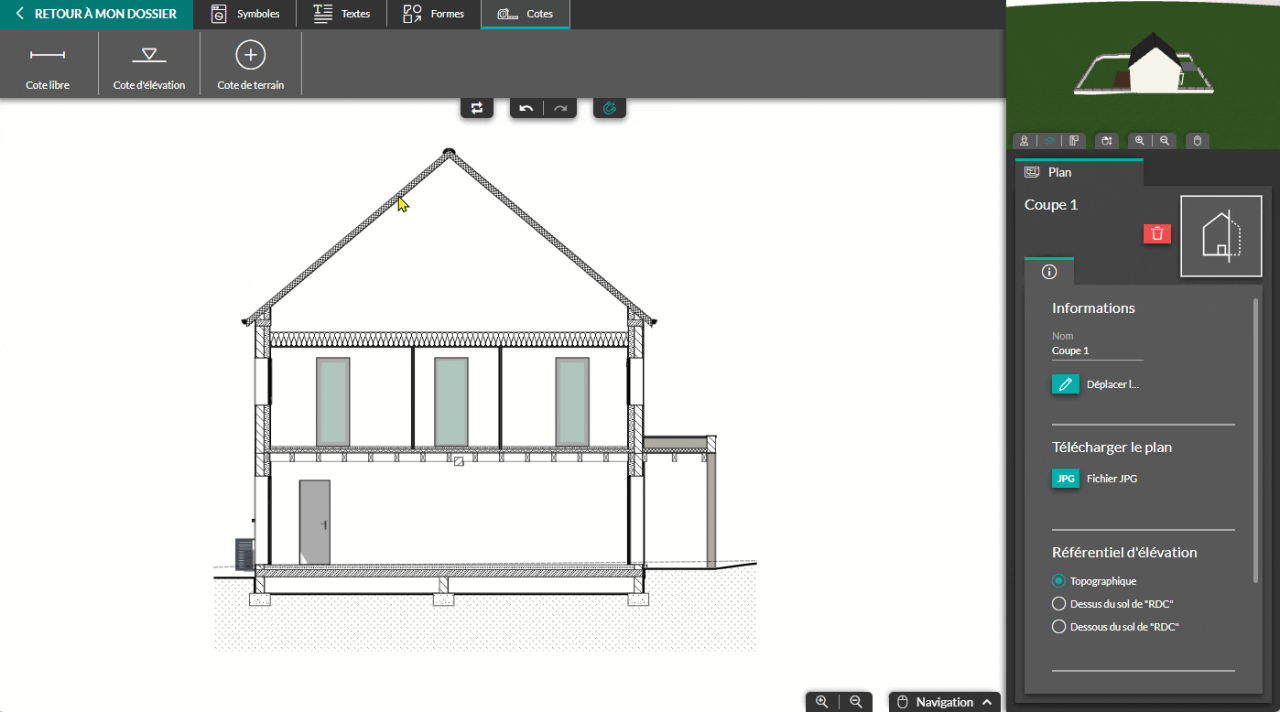Screen dimensions: 1280x712
Task: Click the undo arrow above the drawing
Action: (526, 108)
